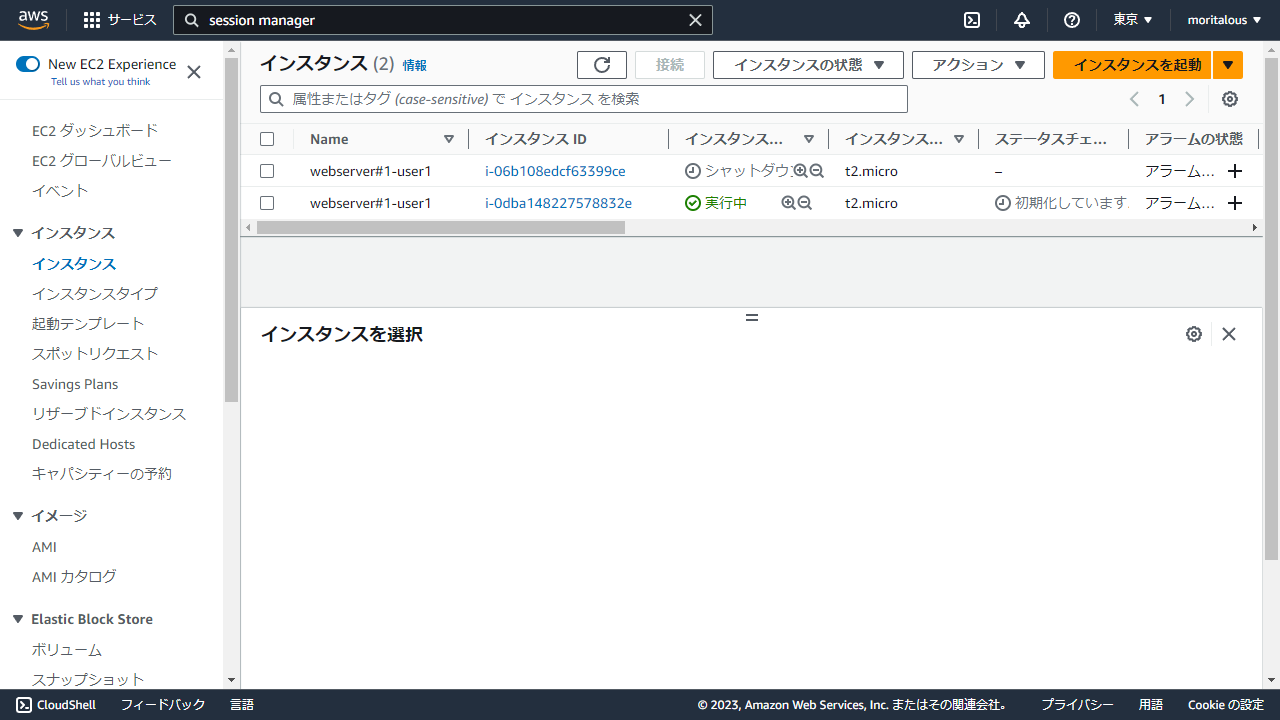This screenshot has height=720, width=1280.
Task: Click the refresh instances button
Action: (602, 65)
